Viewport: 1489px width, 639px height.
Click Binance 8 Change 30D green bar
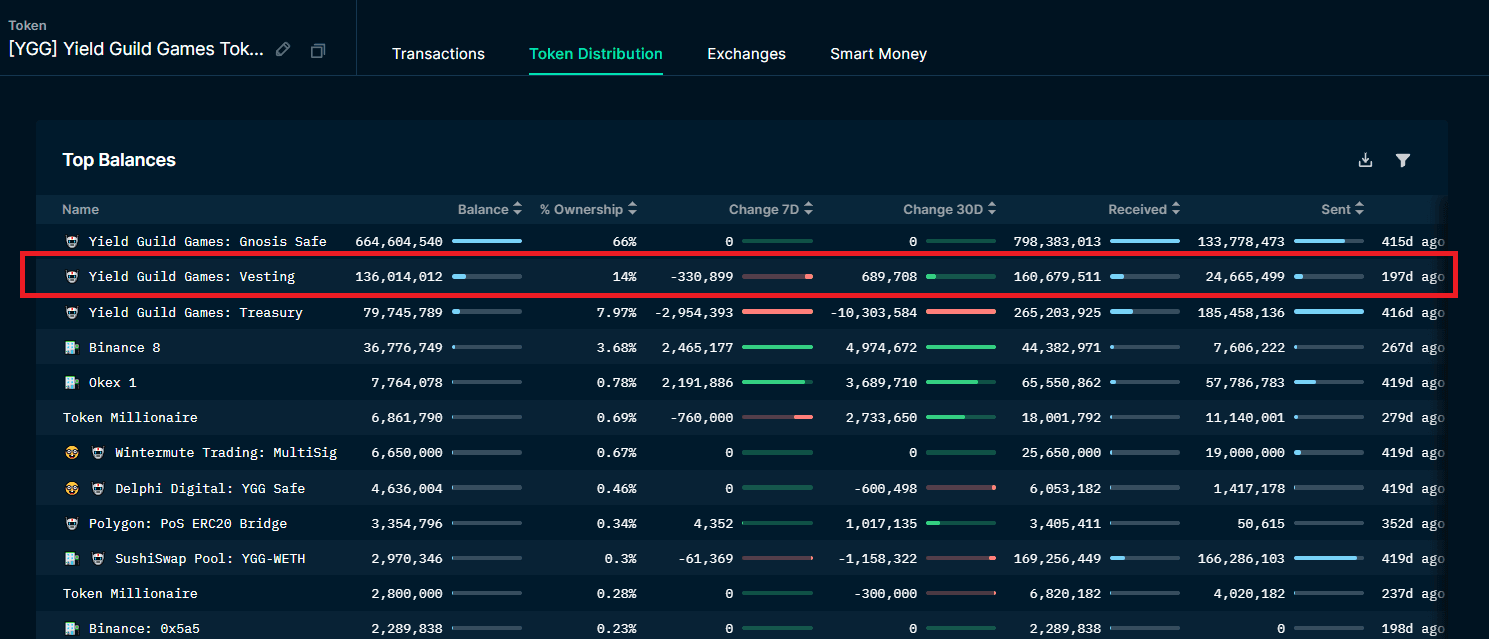[x=961, y=347]
